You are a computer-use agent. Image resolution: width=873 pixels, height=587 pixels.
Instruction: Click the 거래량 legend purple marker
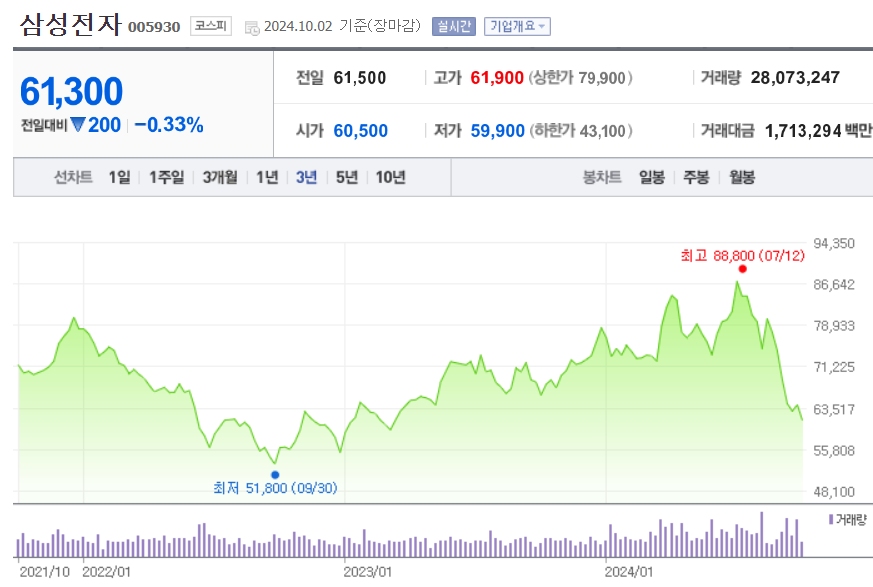(x=831, y=519)
